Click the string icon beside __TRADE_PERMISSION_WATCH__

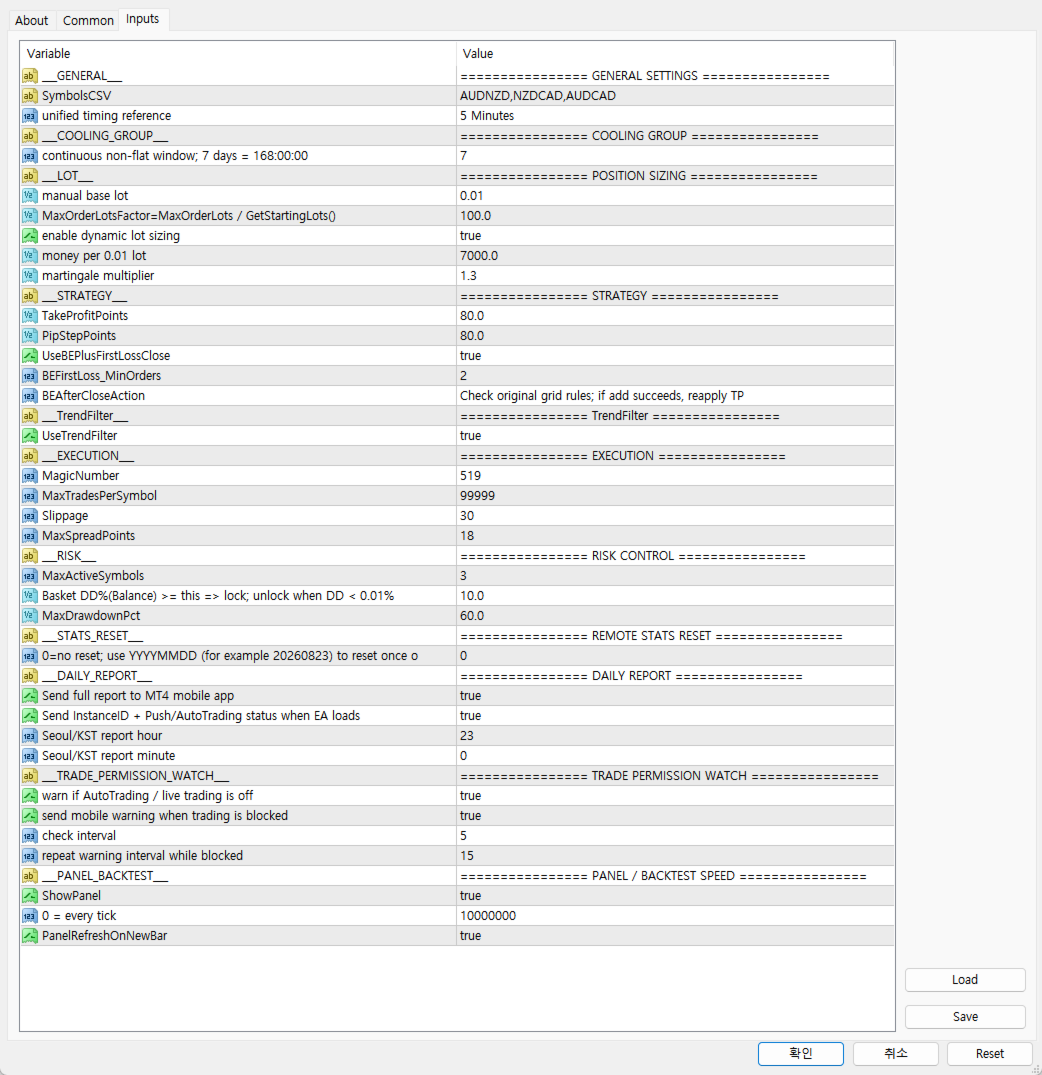tap(29, 776)
